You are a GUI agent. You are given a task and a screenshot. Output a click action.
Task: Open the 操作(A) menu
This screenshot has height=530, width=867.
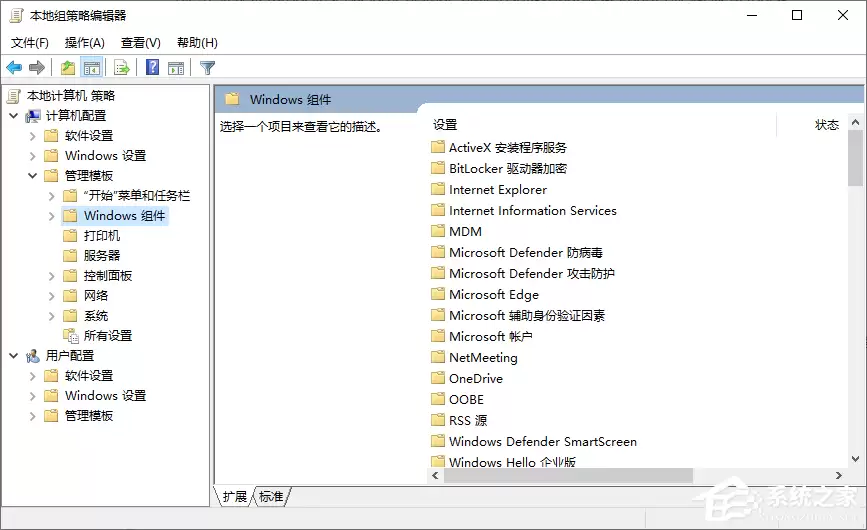tap(85, 43)
